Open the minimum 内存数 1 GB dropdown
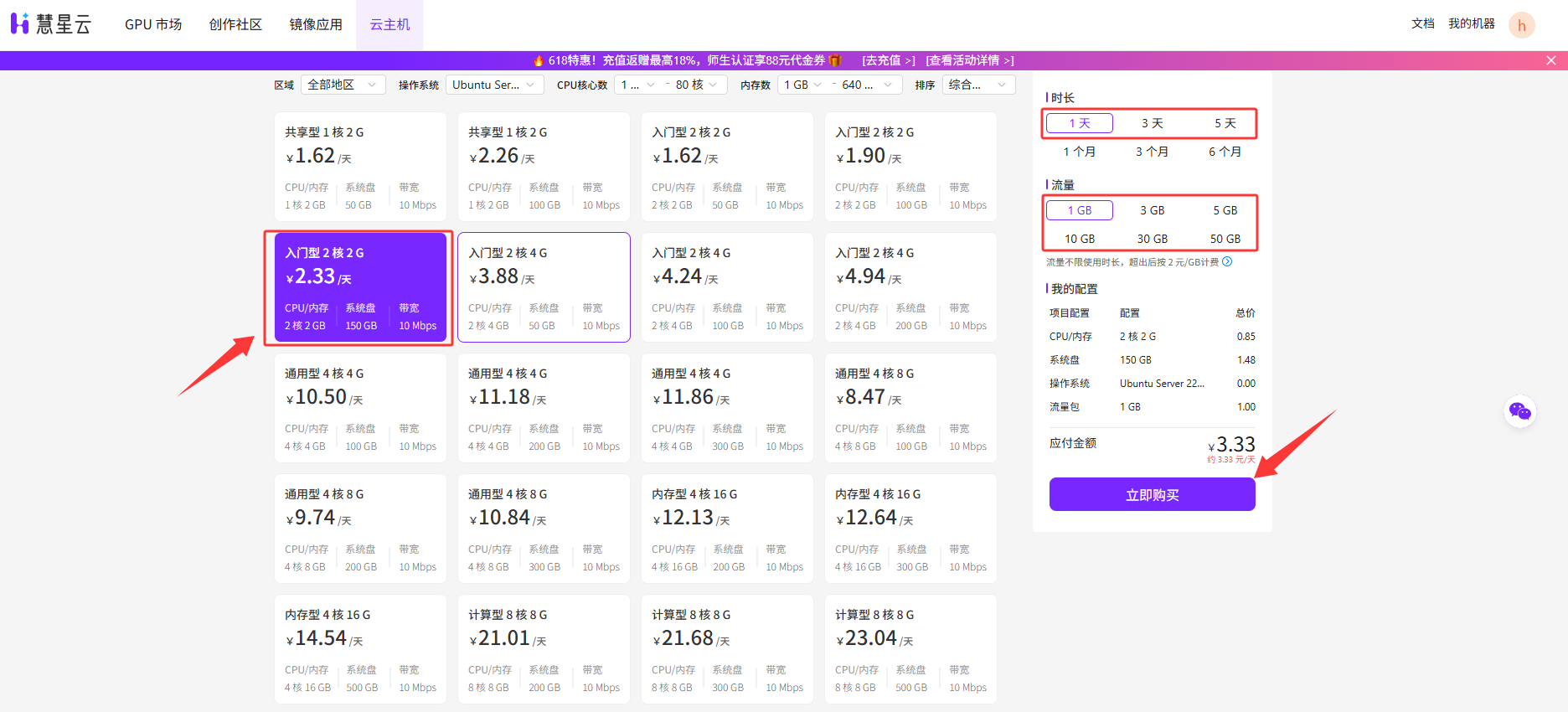Screen dimensions: 1568x712 point(802,85)
